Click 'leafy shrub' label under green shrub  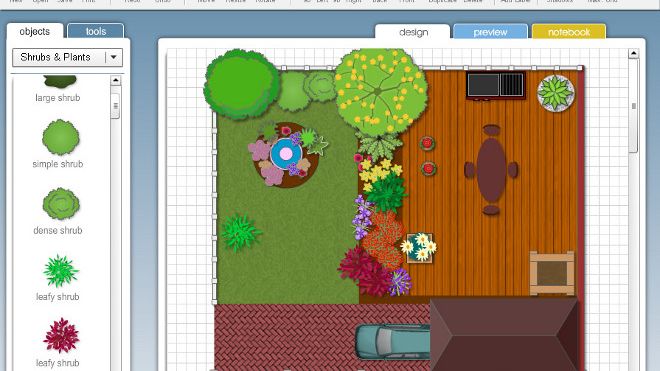(x=58, y=297)
